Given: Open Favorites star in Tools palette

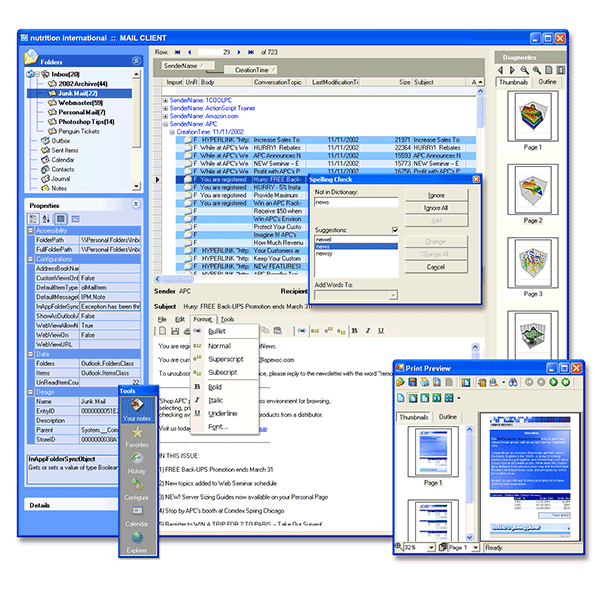Looking at the screenshot, I should 137,437.
